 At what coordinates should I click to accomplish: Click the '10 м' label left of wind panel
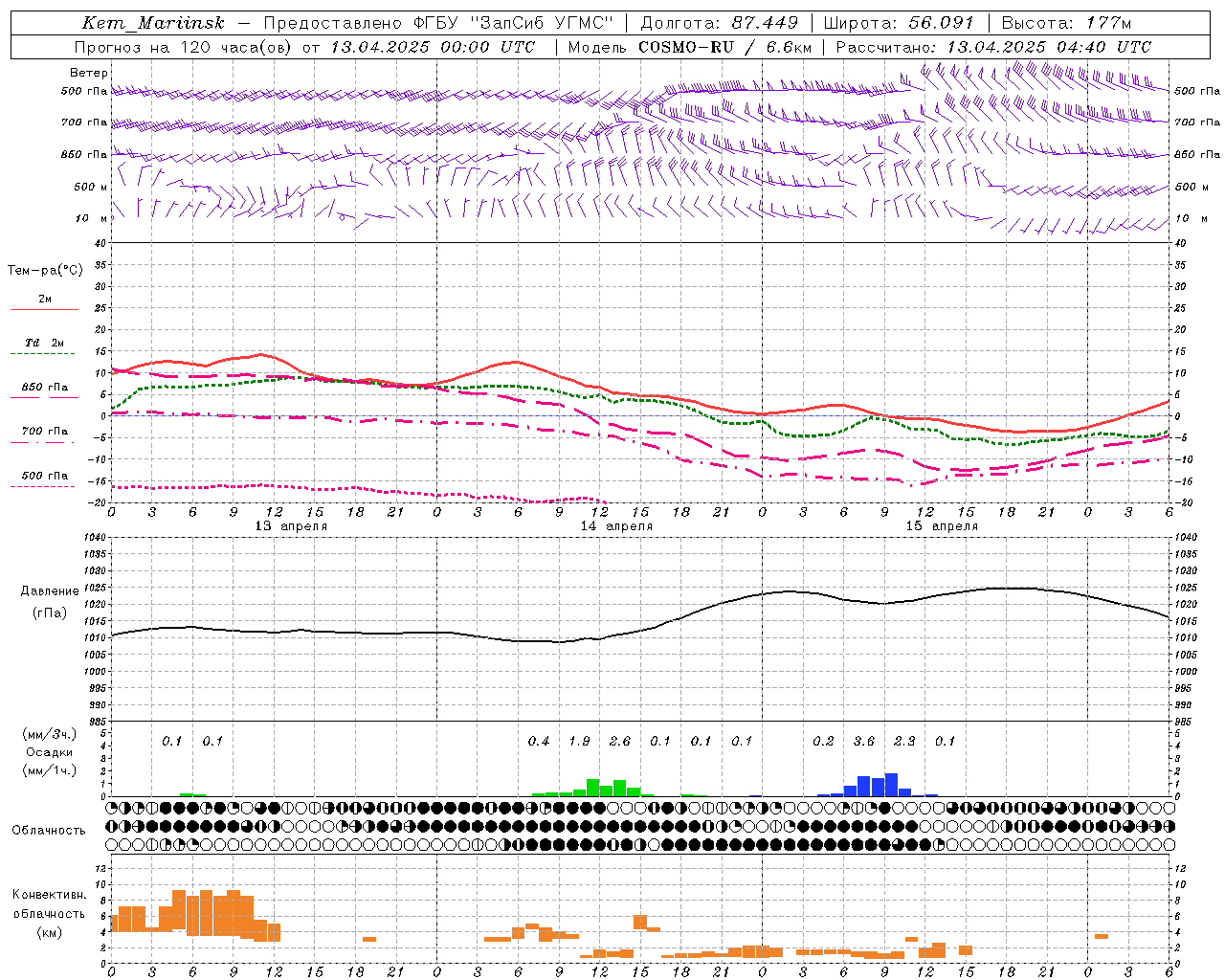tap(92, 218)
